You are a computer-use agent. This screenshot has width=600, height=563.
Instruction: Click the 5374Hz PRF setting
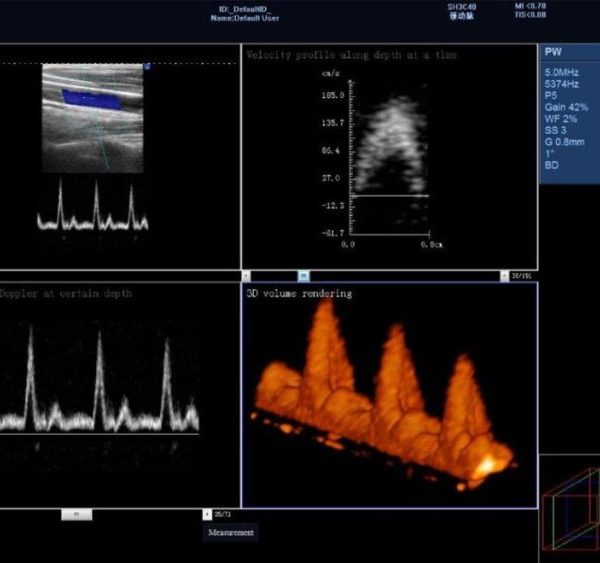point(561,84)
